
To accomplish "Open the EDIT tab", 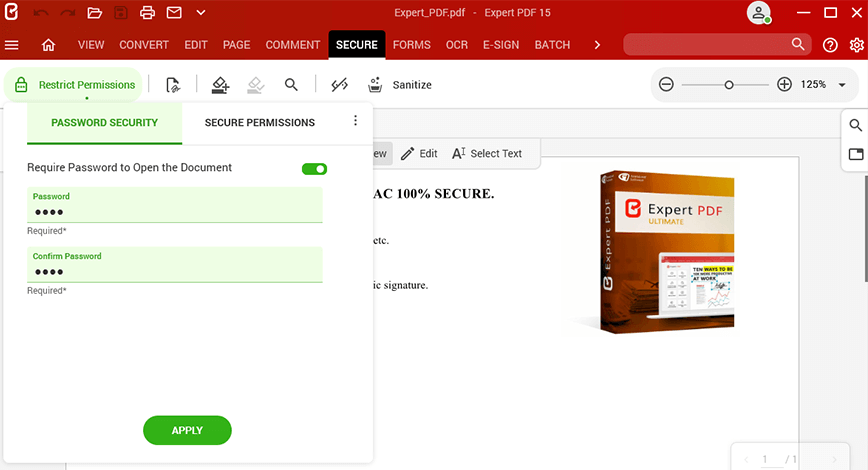I will pyautogui.click(x=196, y=45).
